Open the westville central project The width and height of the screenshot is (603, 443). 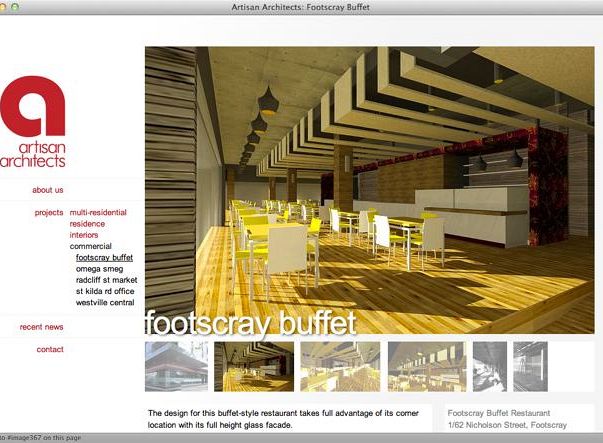105,303
